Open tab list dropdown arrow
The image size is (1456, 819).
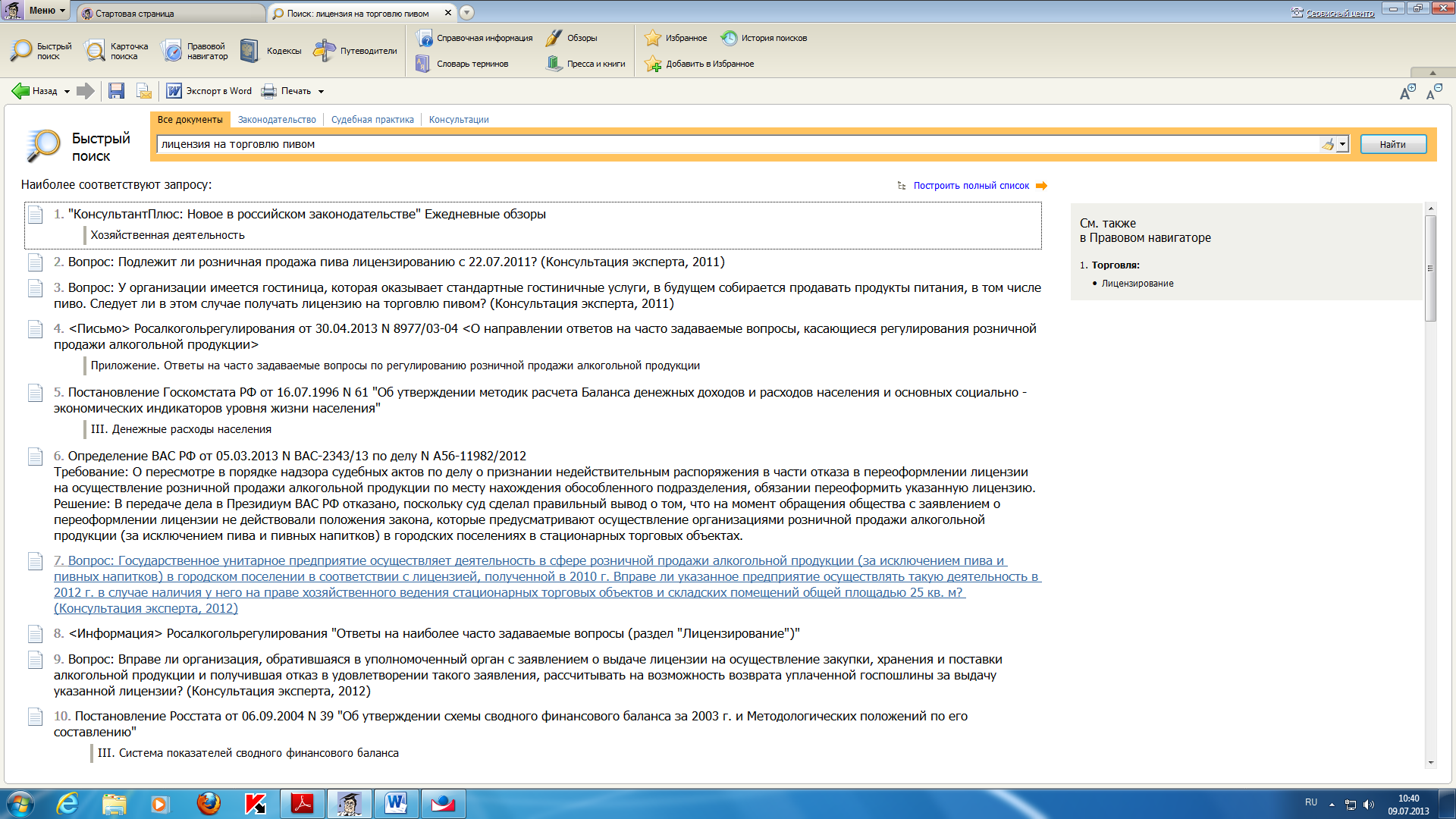467,13
